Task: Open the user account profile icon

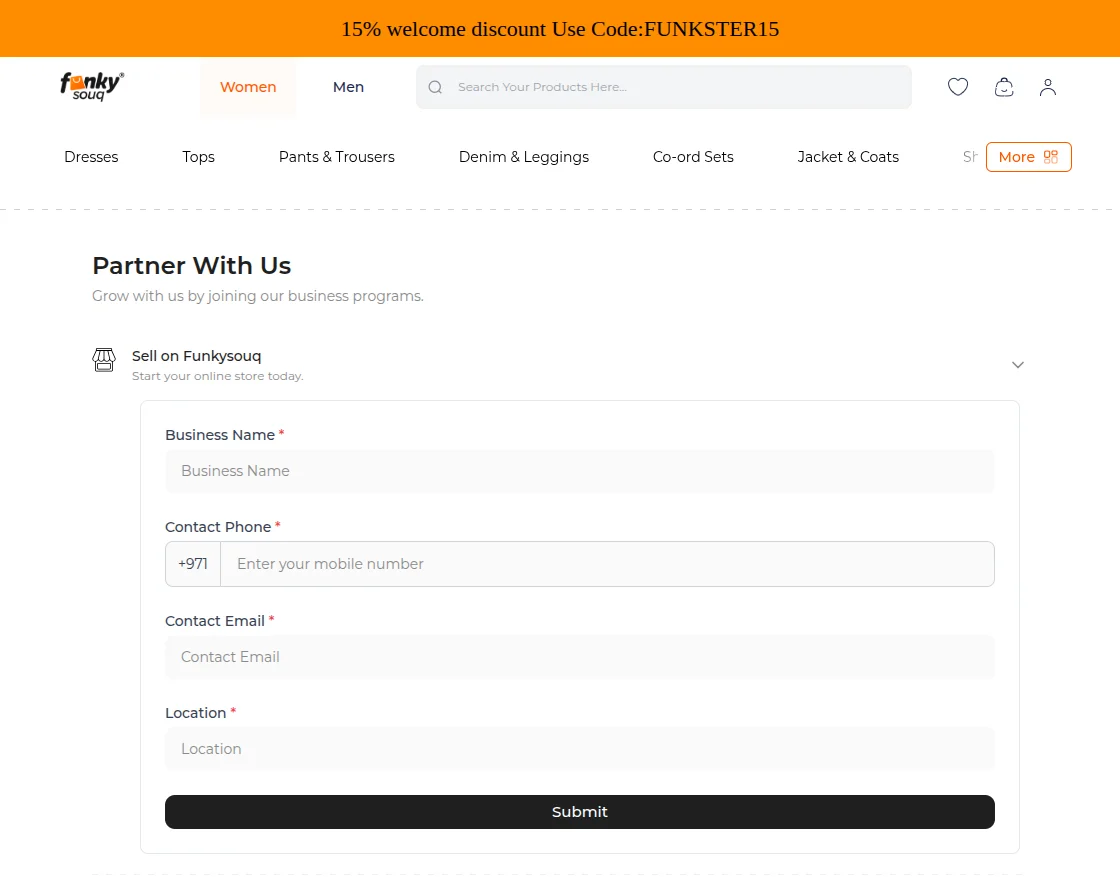Action: click(1047, 87)
